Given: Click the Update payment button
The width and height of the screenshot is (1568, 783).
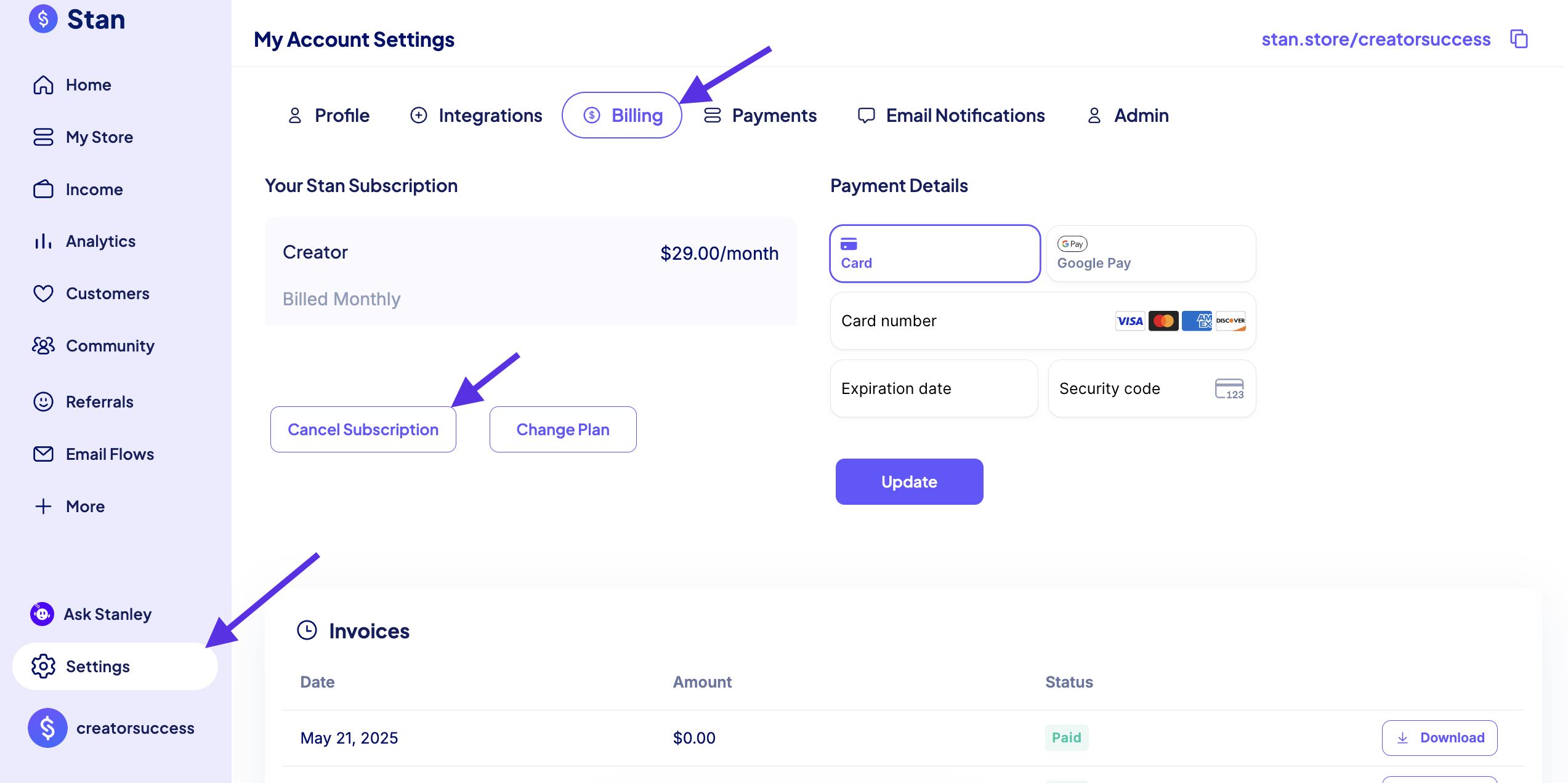Looking at the screenshot, I should pos(909,481).
